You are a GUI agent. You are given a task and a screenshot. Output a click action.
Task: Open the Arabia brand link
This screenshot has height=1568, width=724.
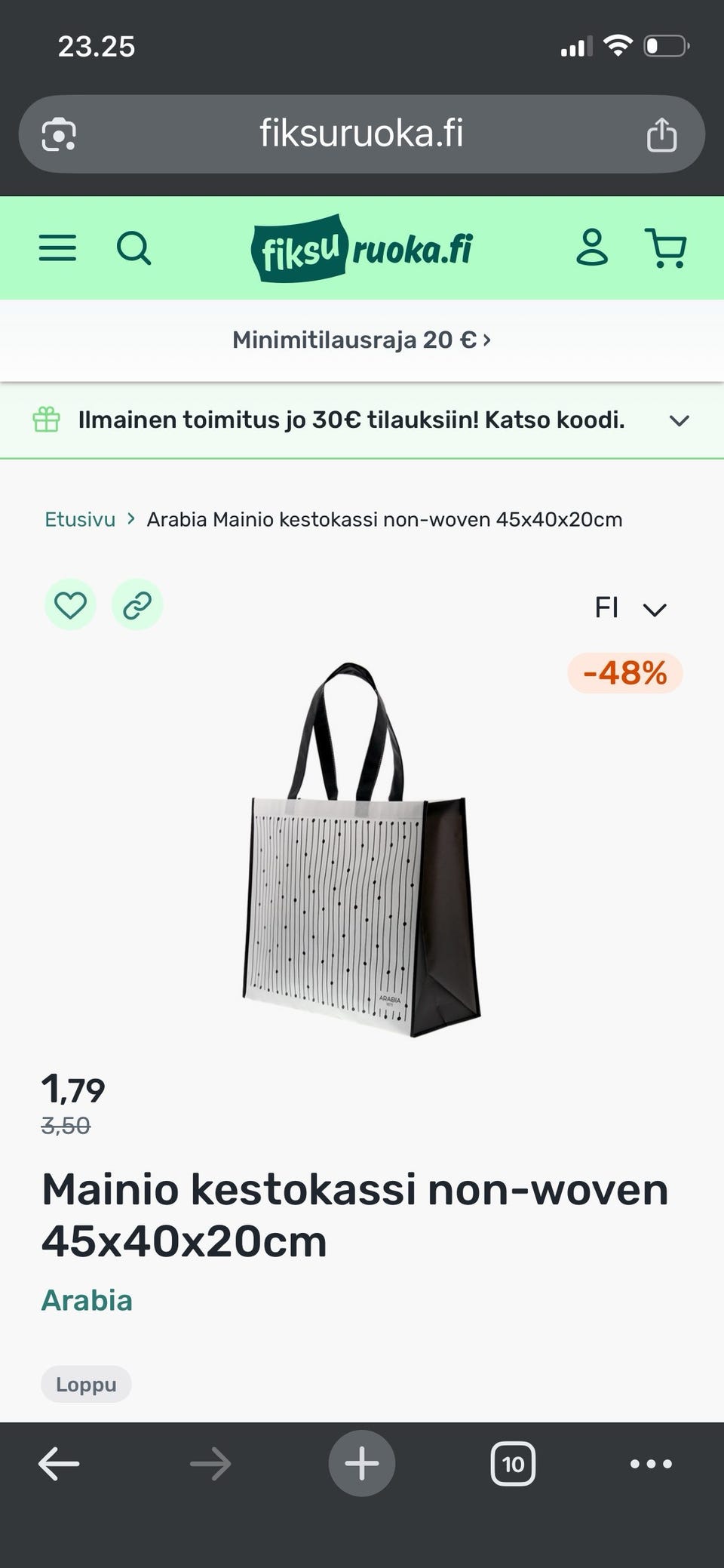point(87,1301)
